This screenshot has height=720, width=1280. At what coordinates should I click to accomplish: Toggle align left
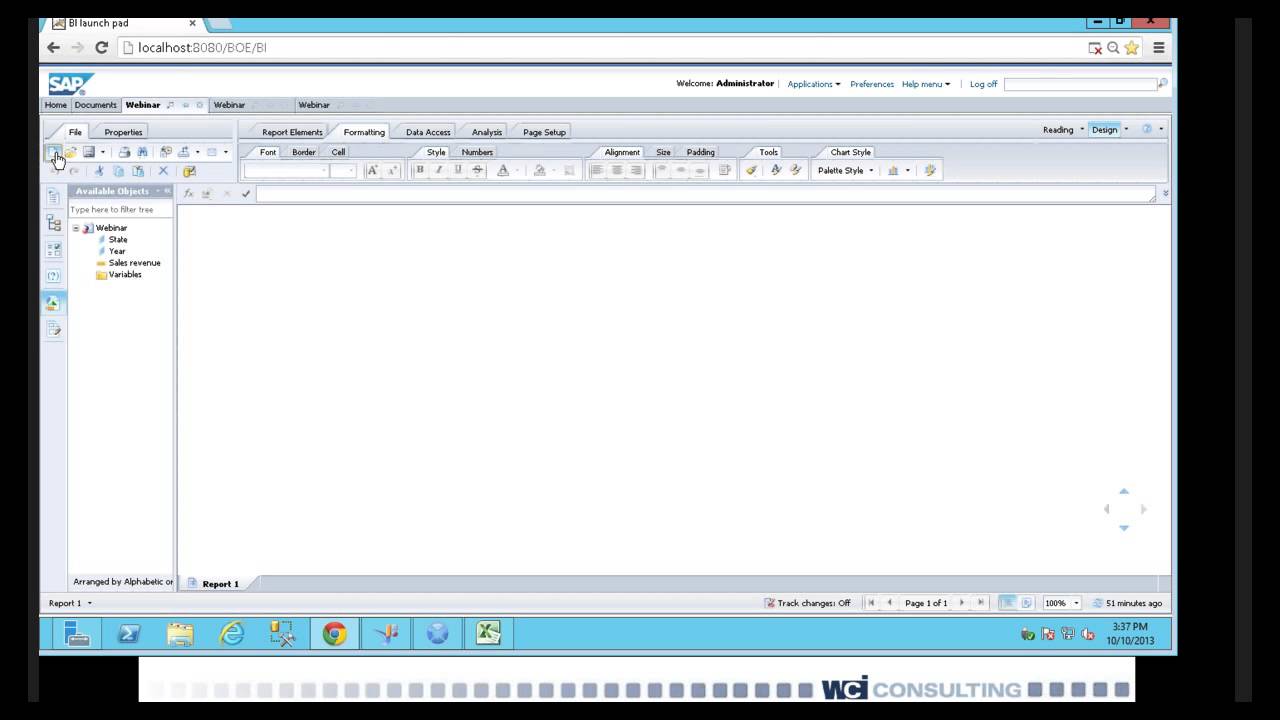click(x=597, y=170)
